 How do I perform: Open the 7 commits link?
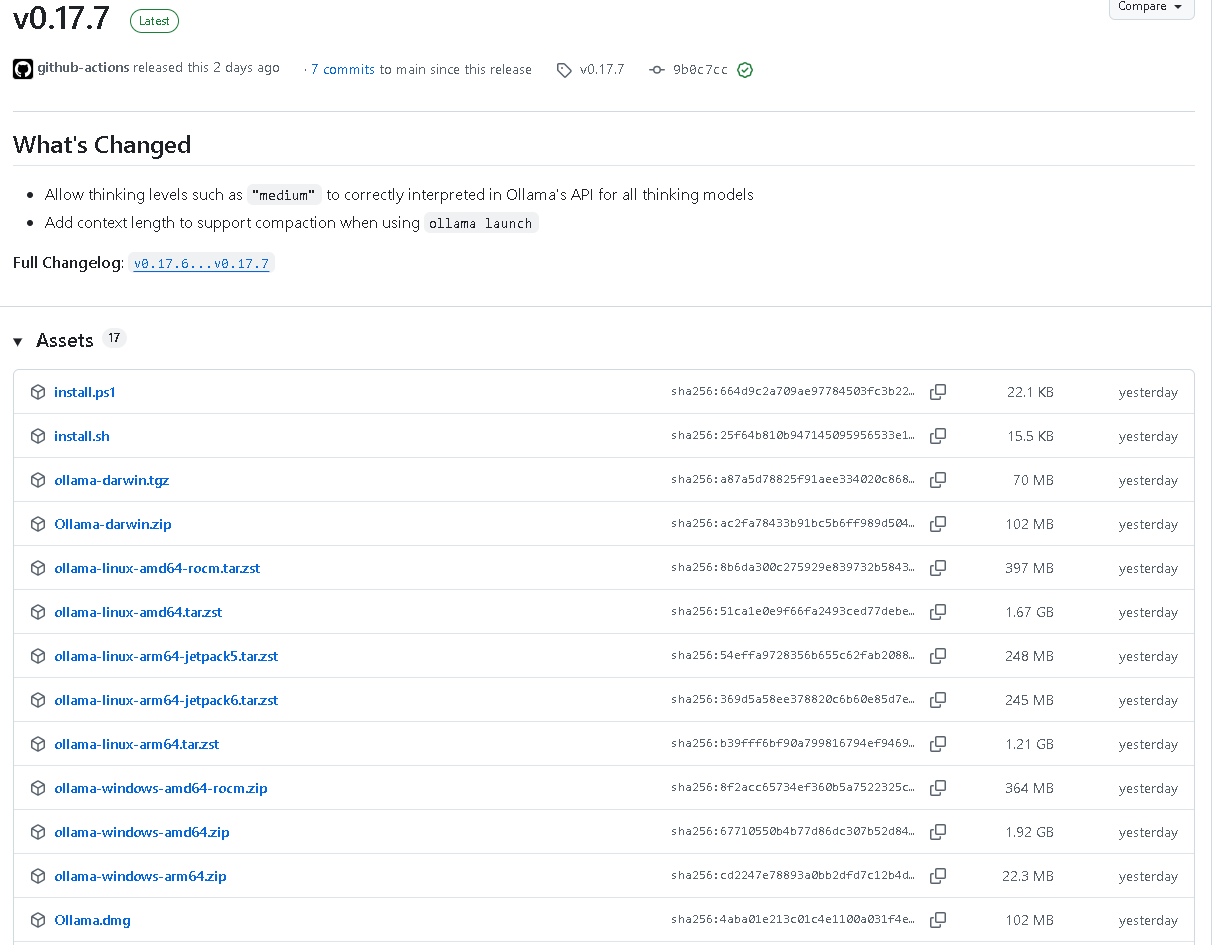(343, 70)
